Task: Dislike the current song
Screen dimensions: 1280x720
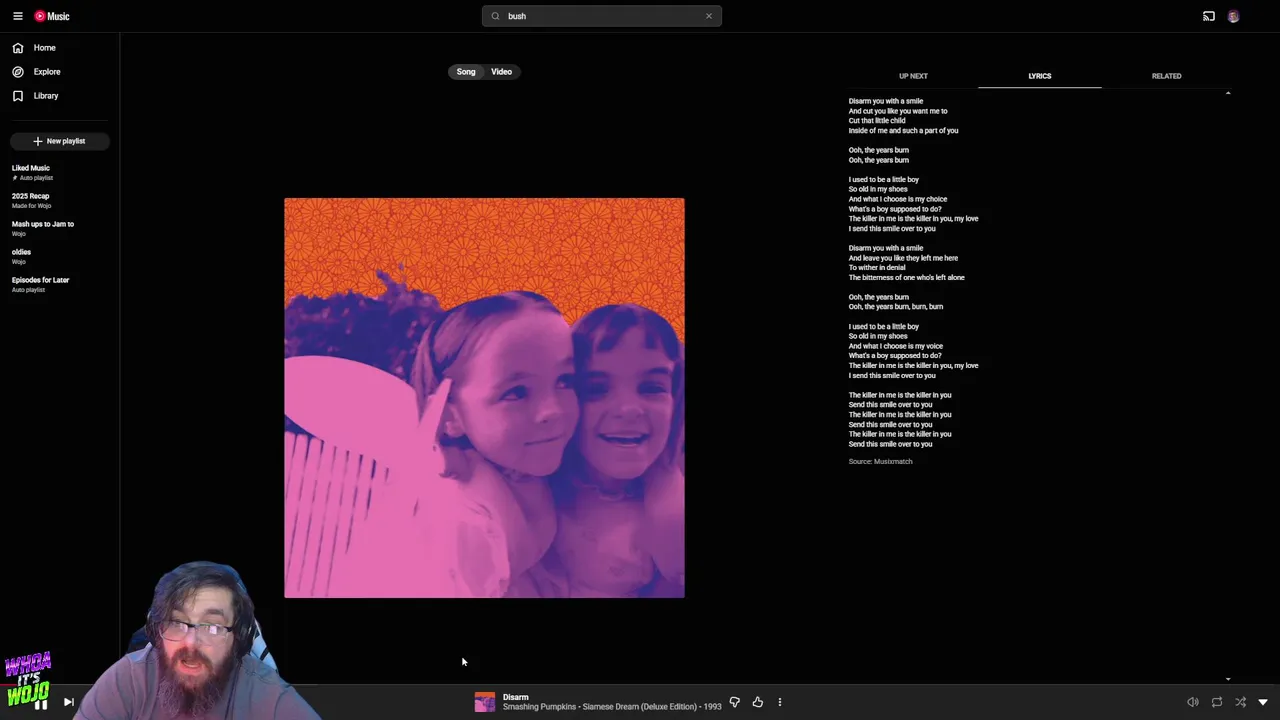Action: [x=734, y=702]
